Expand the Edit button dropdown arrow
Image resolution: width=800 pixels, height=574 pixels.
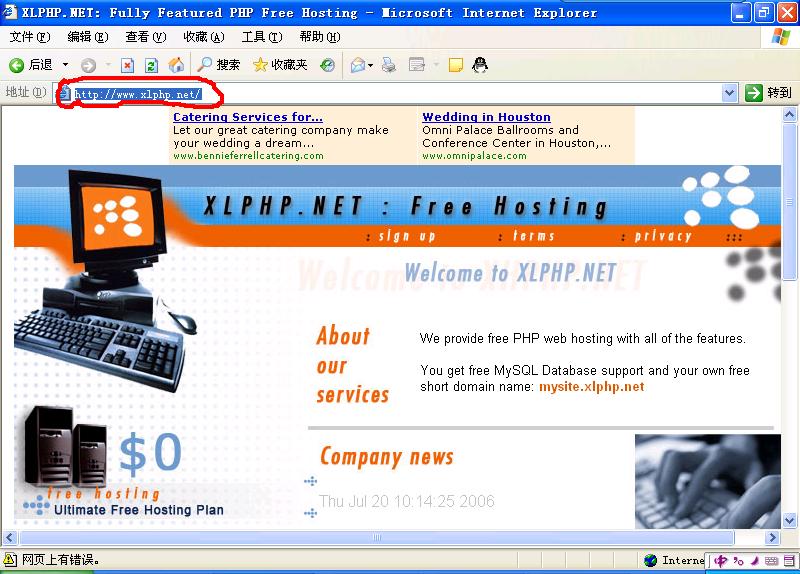436,65
